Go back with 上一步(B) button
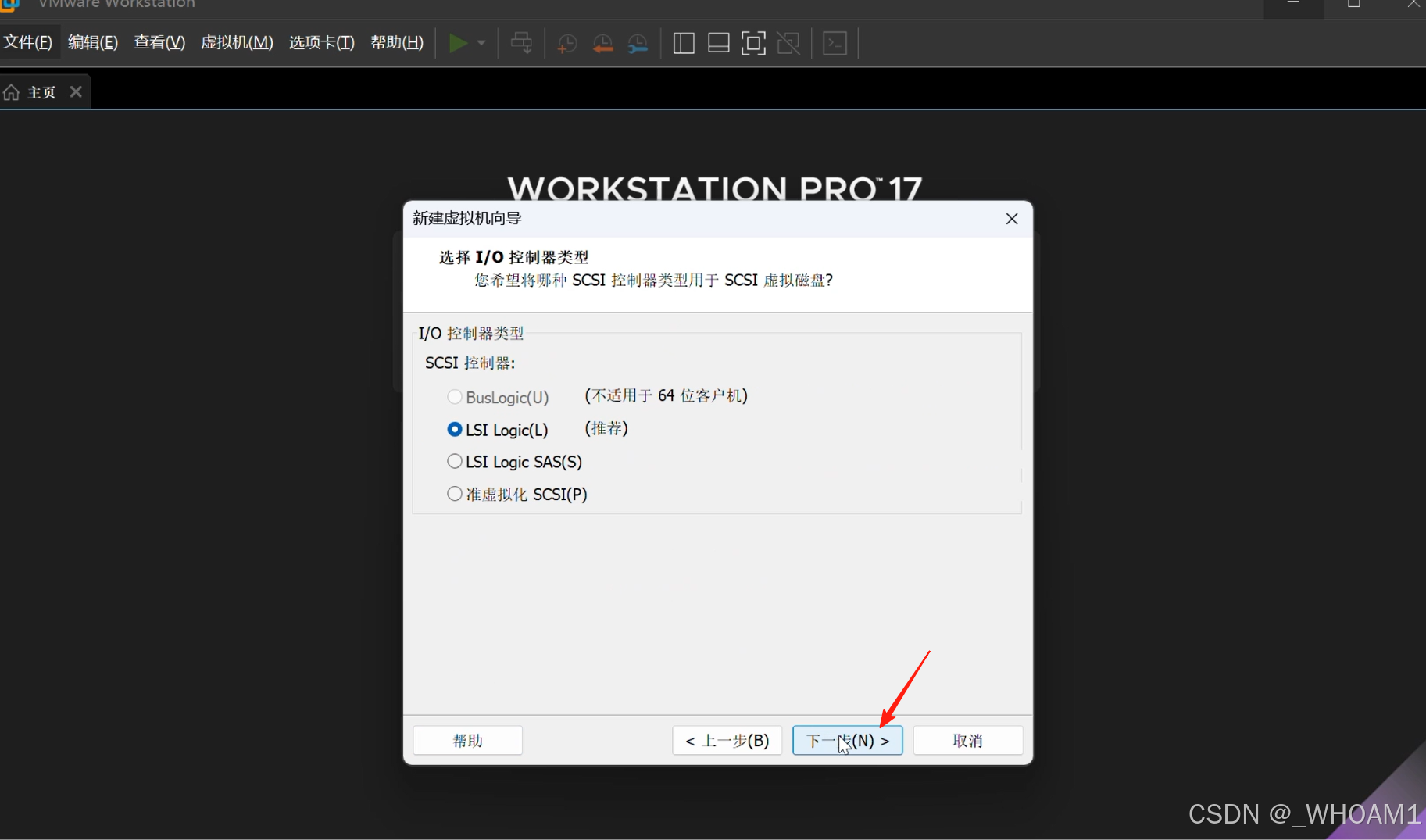The height and width of the screenshot is (840, 1426). click(x=727, y=740)
